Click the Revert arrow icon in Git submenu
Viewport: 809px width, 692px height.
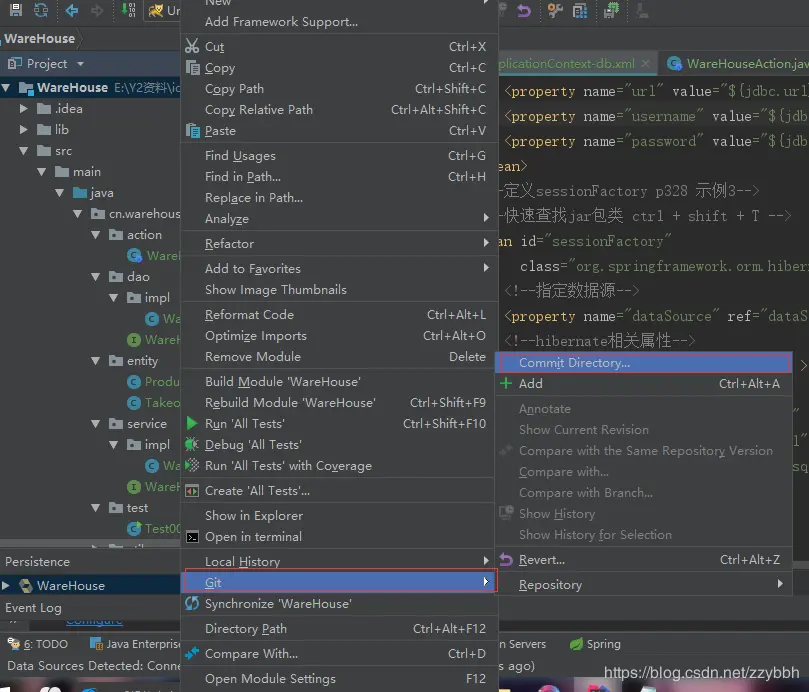coord(506,560)
